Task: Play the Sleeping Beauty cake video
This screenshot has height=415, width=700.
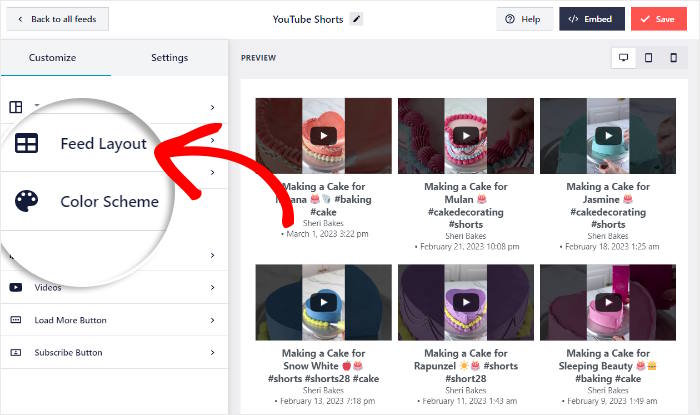Action: [x=608, y=303]
